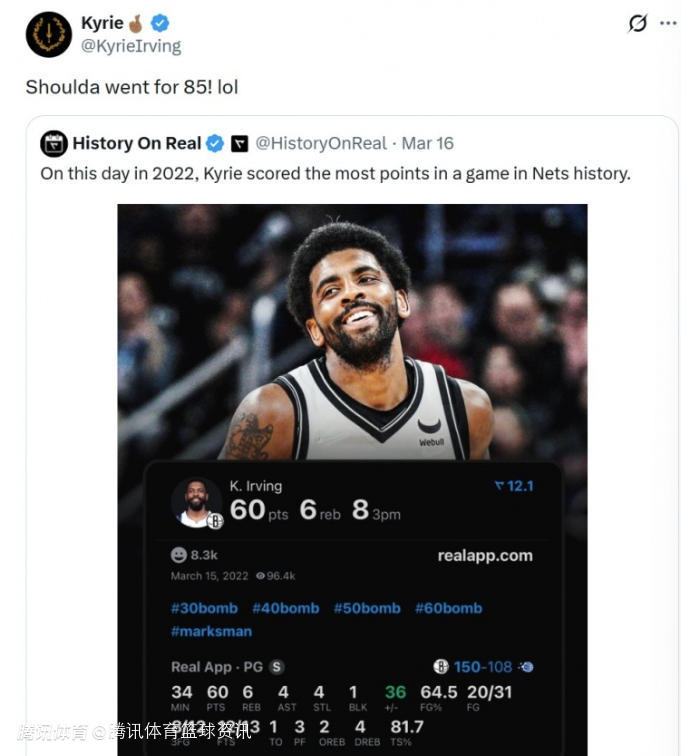The width and height of the screenshot is (681, 756).
Task: Open the realapp.com link
Action: pos(485,555)
